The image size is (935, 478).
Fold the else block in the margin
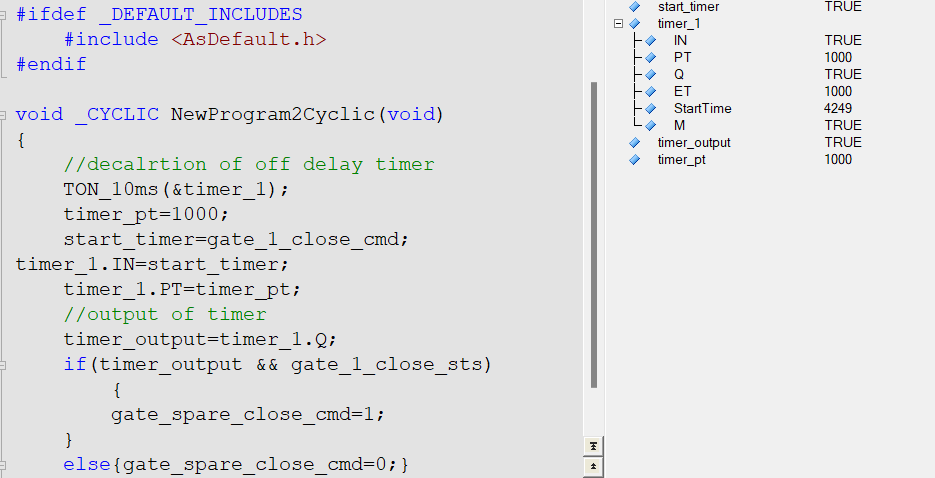tap(3, 465)
